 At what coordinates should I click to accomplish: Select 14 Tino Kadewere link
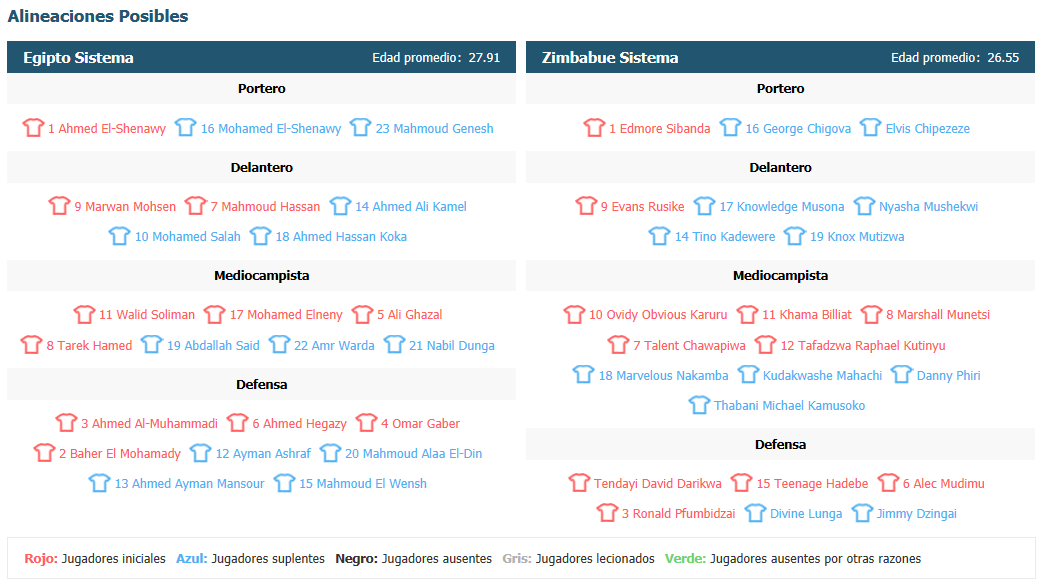(x=725, y=237)
